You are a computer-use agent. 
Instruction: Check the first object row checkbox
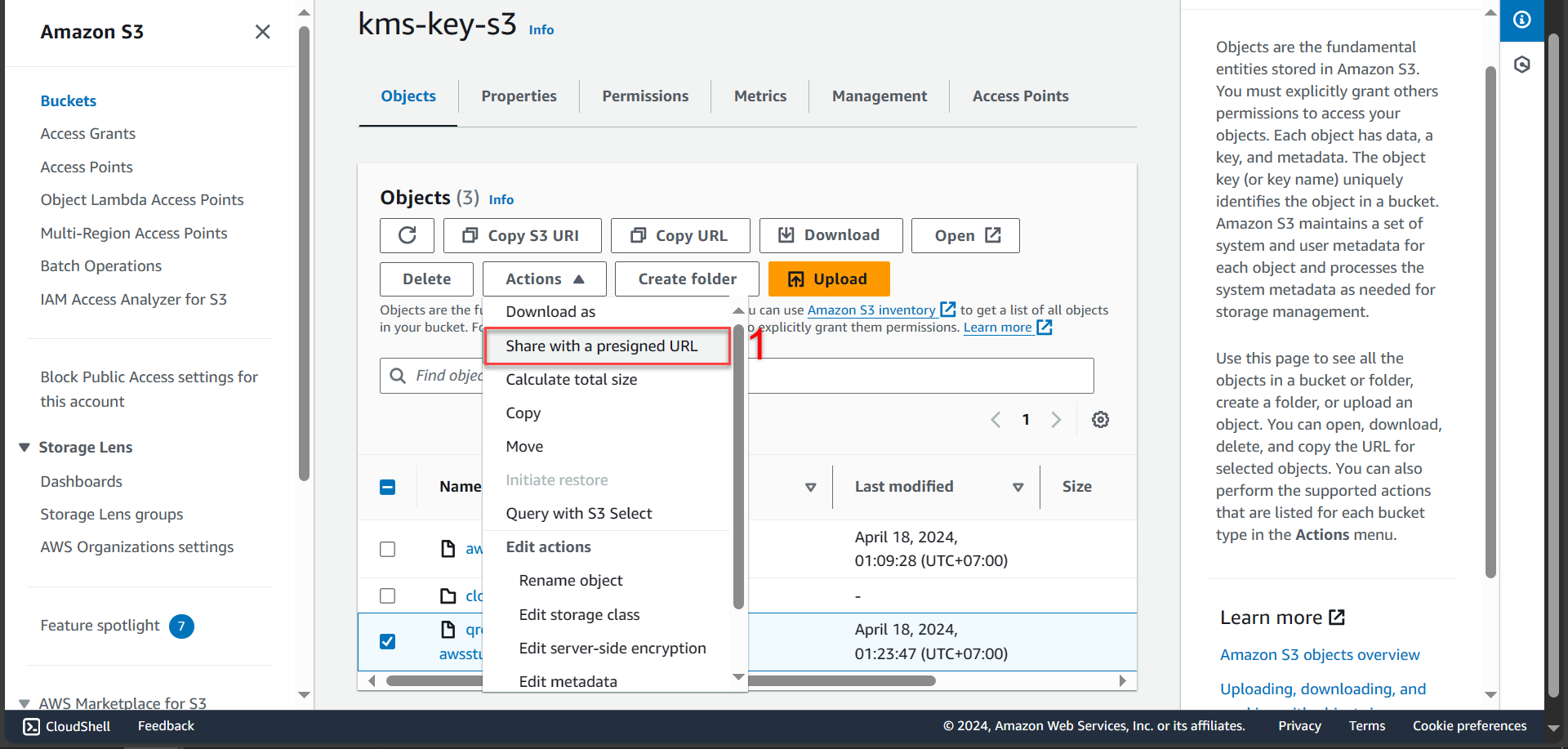[388, 549]
